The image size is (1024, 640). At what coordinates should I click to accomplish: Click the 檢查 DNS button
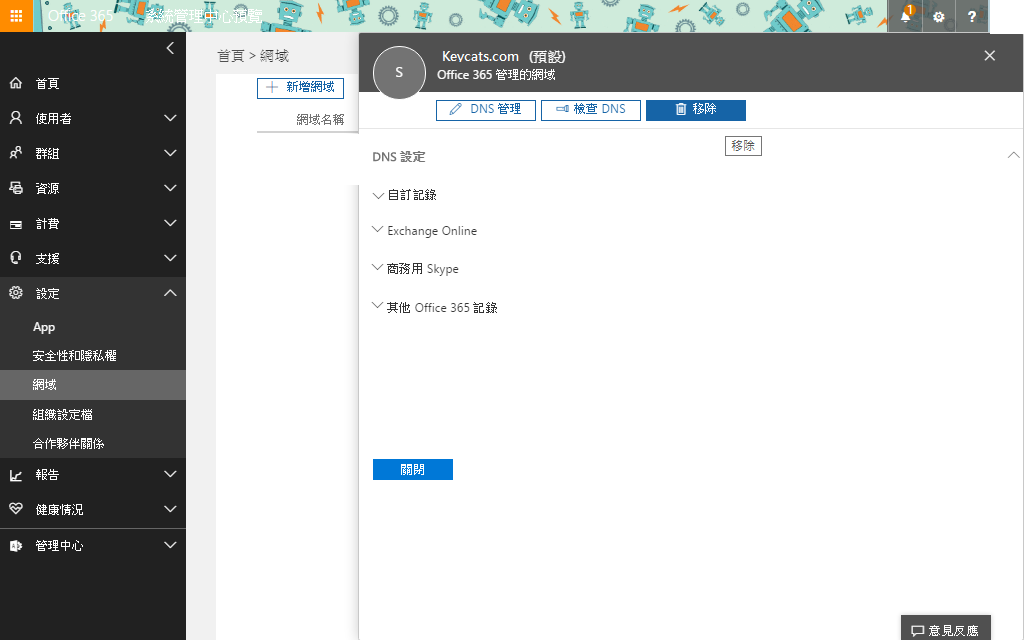pyautogui.click(x=591, y=110)
